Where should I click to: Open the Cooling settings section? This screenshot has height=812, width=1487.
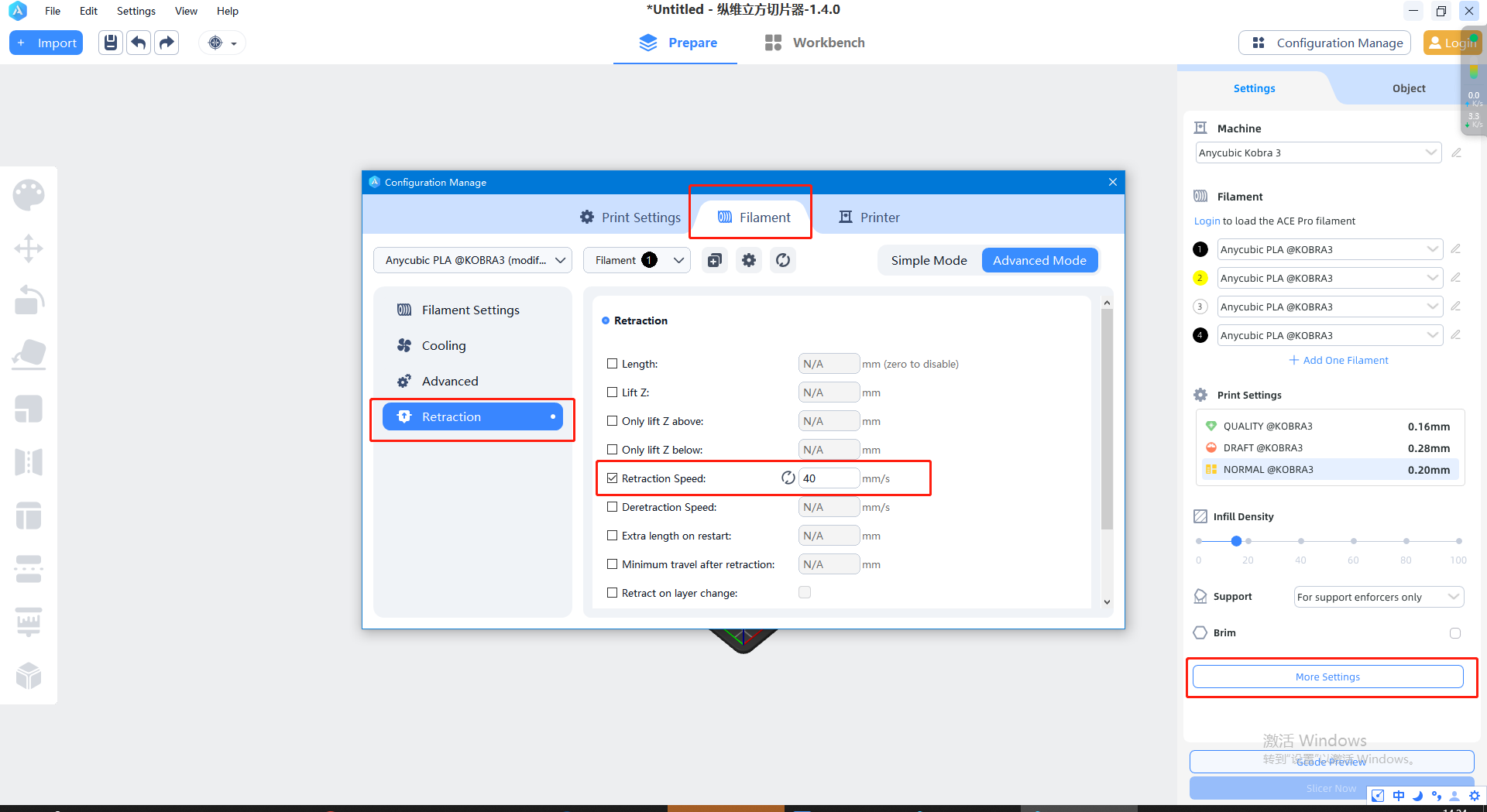click(x=472, y=345)
